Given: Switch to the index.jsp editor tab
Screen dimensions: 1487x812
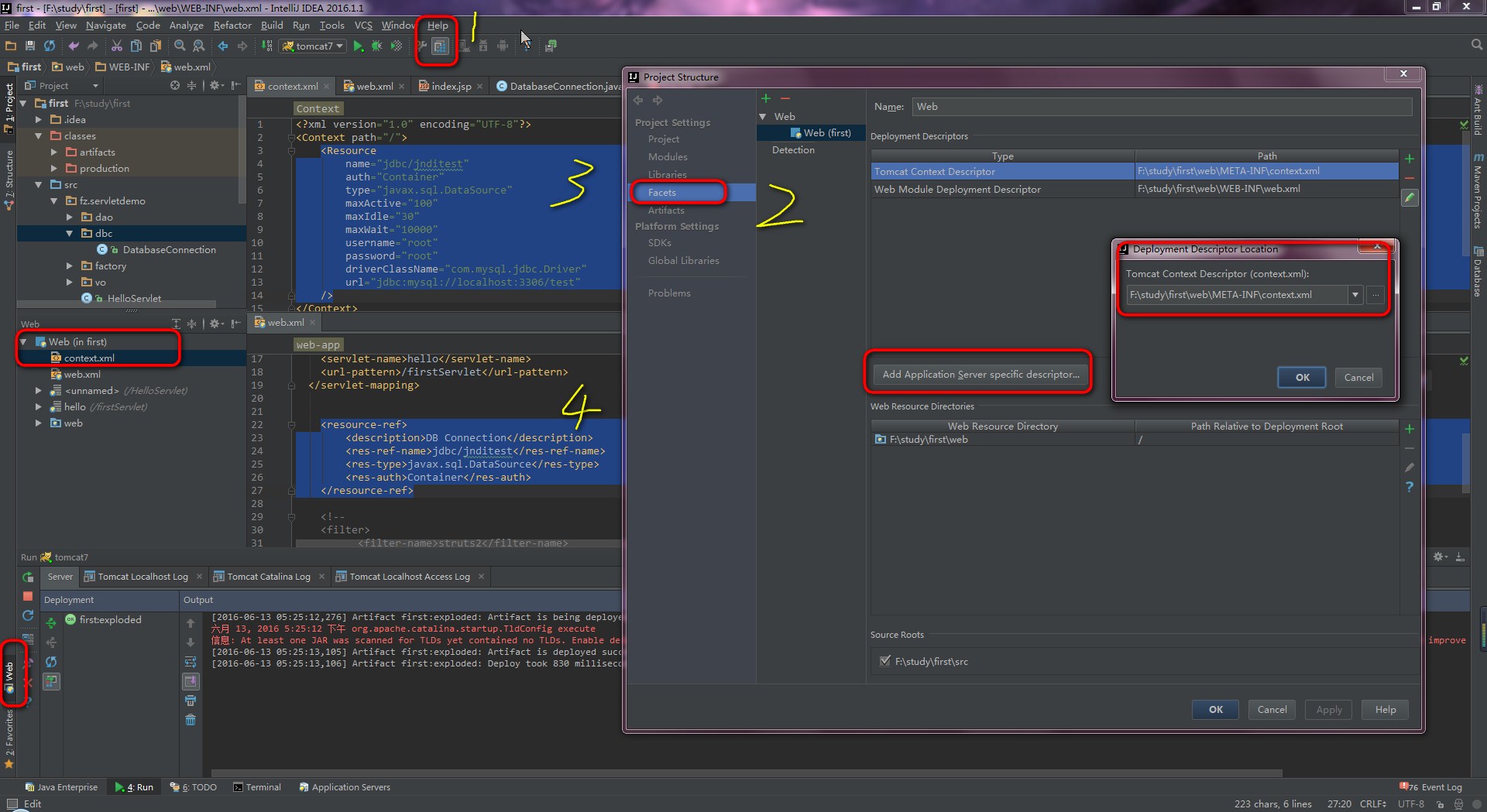Looking at the screenshot, I should click(x=452, y=86).
